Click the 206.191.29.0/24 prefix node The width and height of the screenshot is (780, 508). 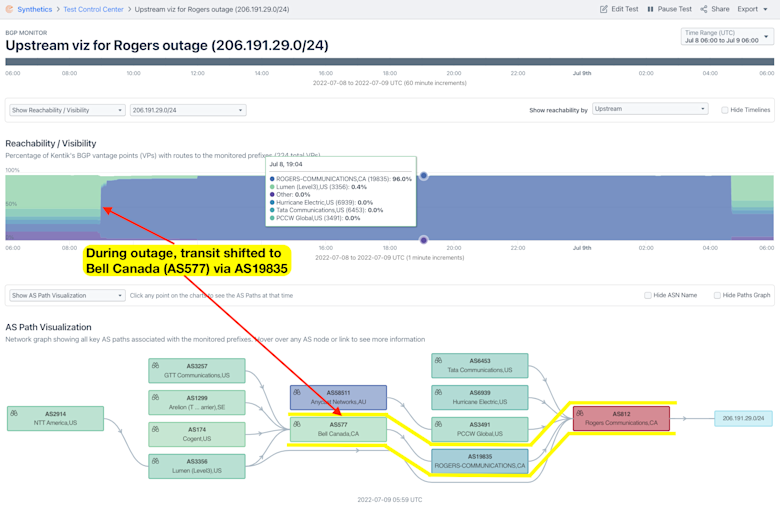tap(743, 418)
